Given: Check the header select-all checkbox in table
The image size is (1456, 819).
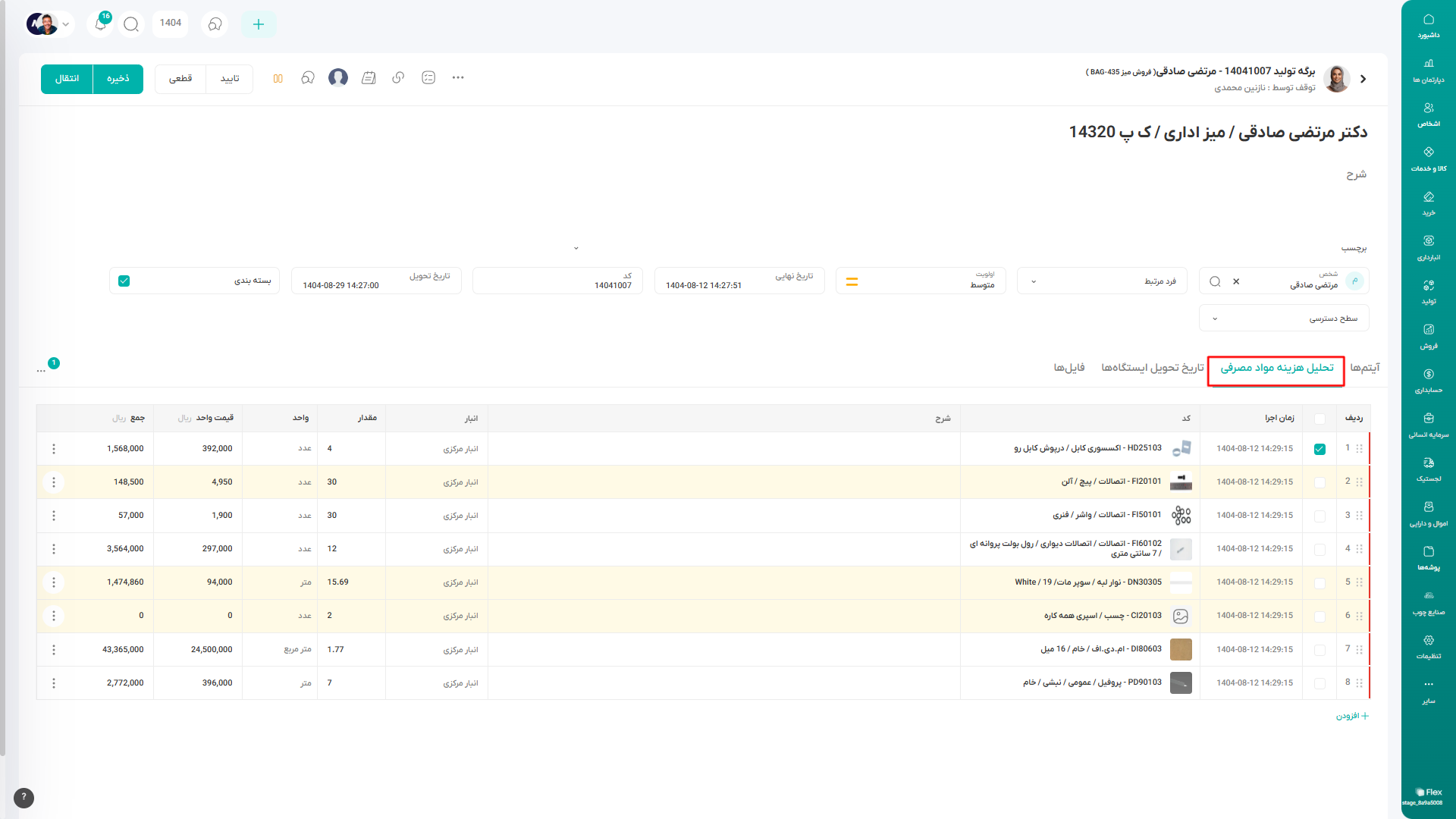Looking at the screenshot, I should 1319,419.
